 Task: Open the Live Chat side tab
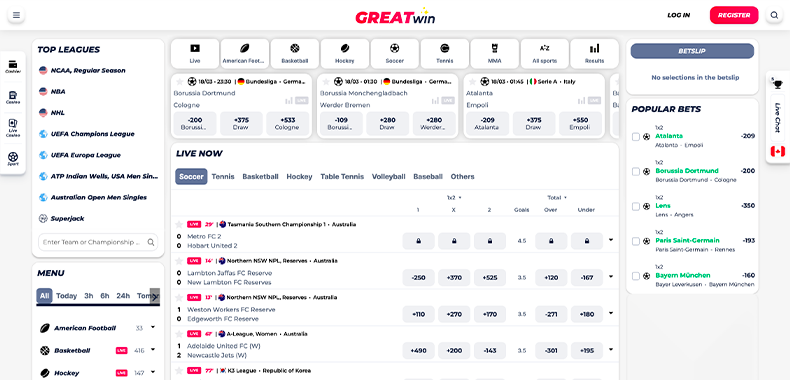pyautogui.click(x=777, y=117)
